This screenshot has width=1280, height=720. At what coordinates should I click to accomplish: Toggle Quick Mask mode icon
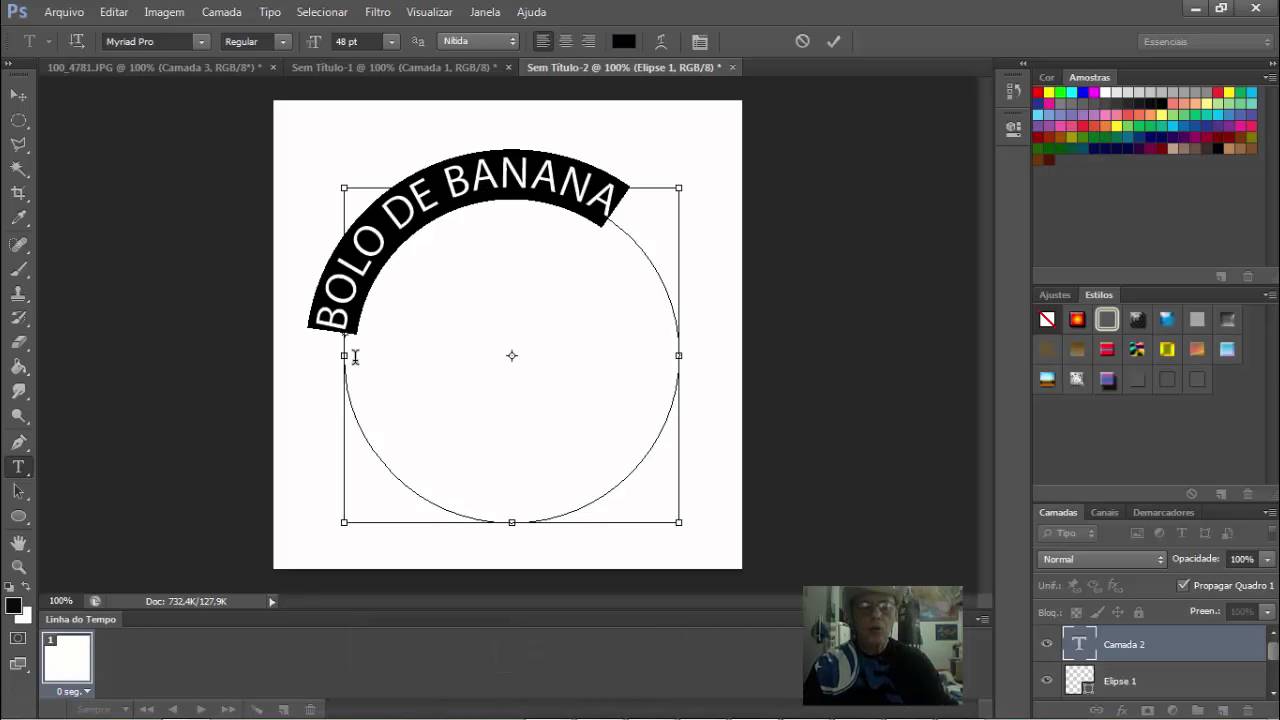point(18,638)
